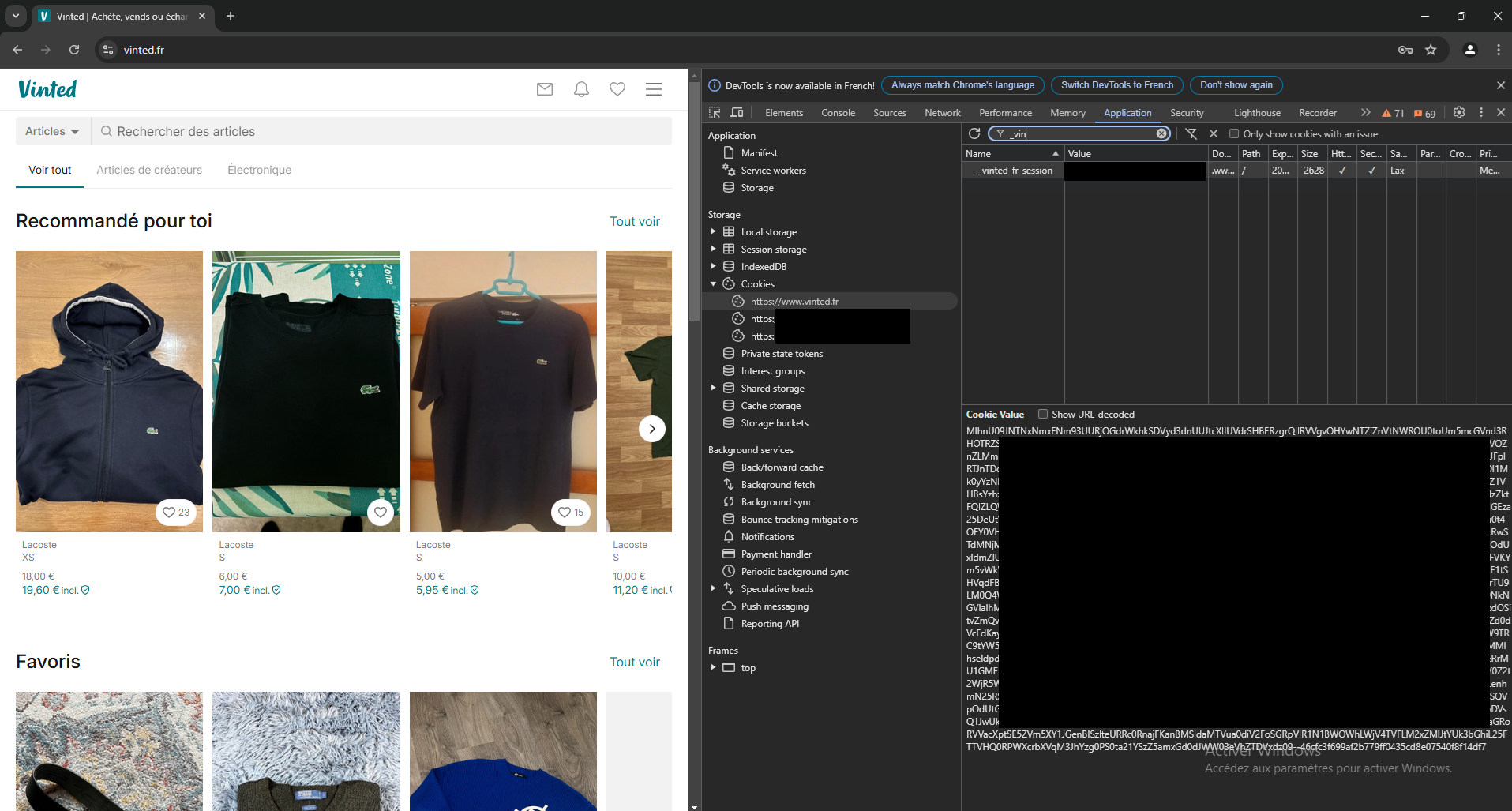Open favorites heart icon in Vinted header
This screenshot has height=811, width=1512.
[x=617, y=89]
